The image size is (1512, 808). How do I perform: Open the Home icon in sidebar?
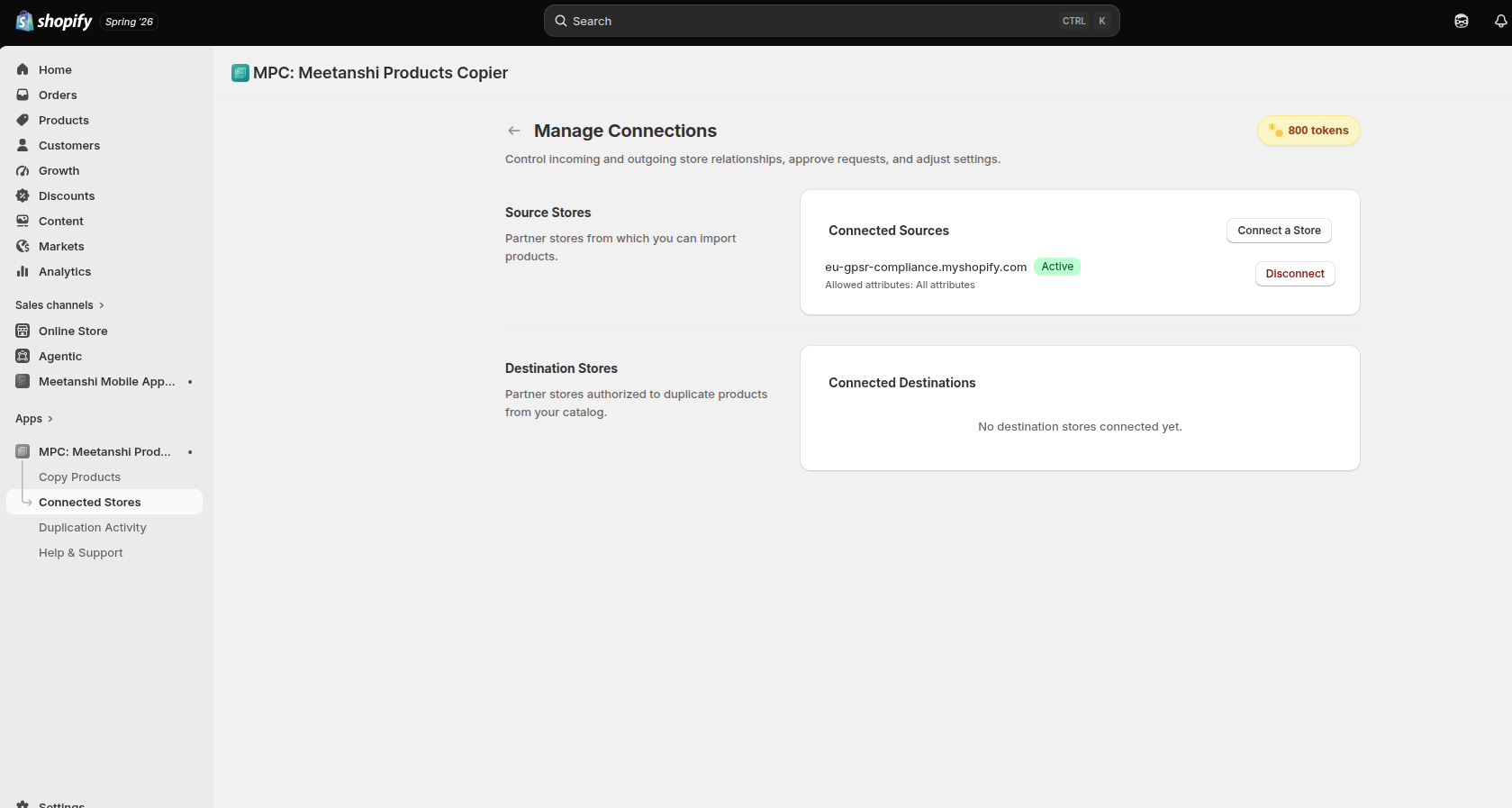pyautogui.click(x=23, y=69)
